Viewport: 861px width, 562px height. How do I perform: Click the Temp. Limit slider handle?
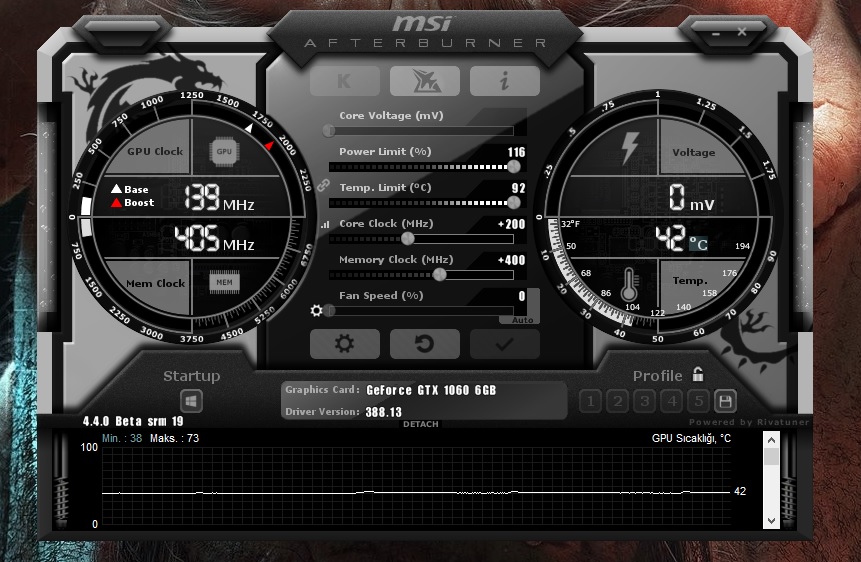(513, 203)
